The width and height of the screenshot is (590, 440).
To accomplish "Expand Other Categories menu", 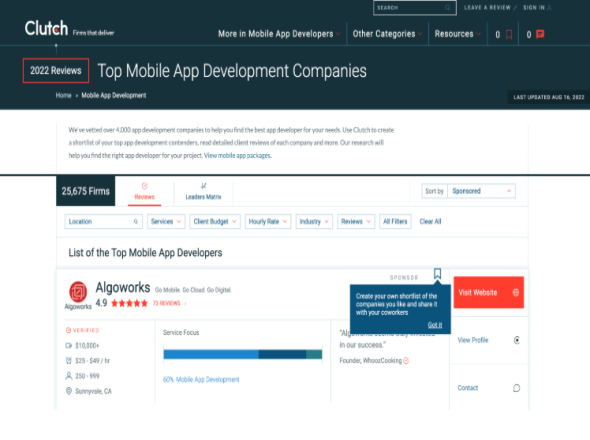I will 387,34.
